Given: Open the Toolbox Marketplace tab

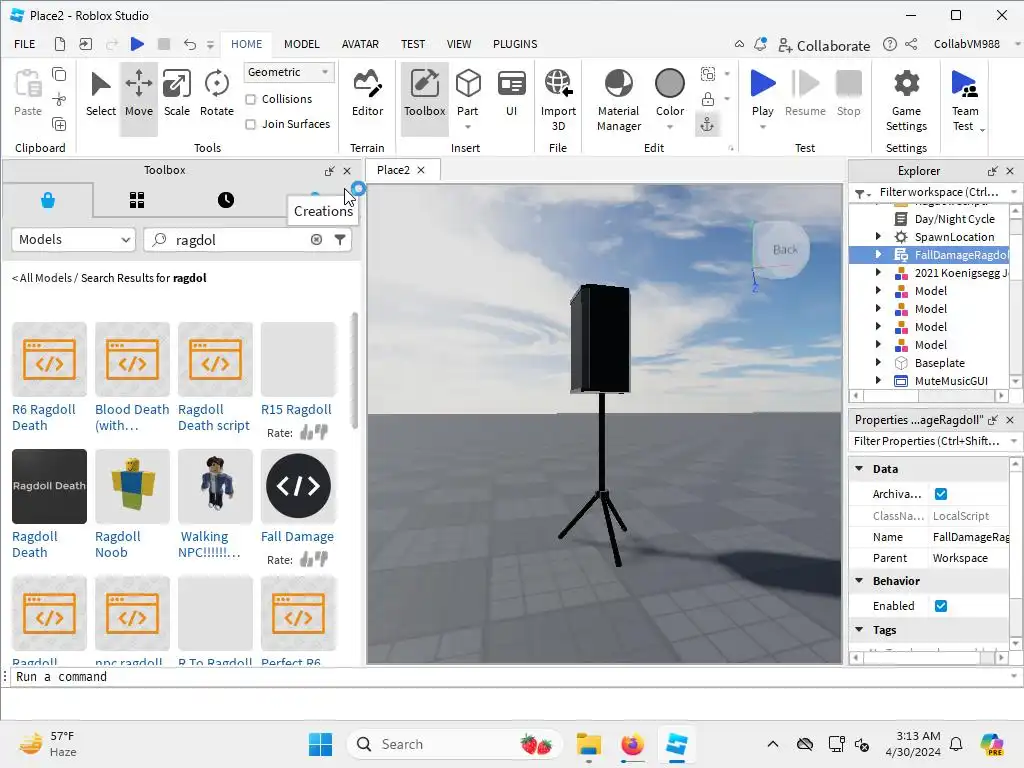Looking at the screenshot, I should [48, 200].
